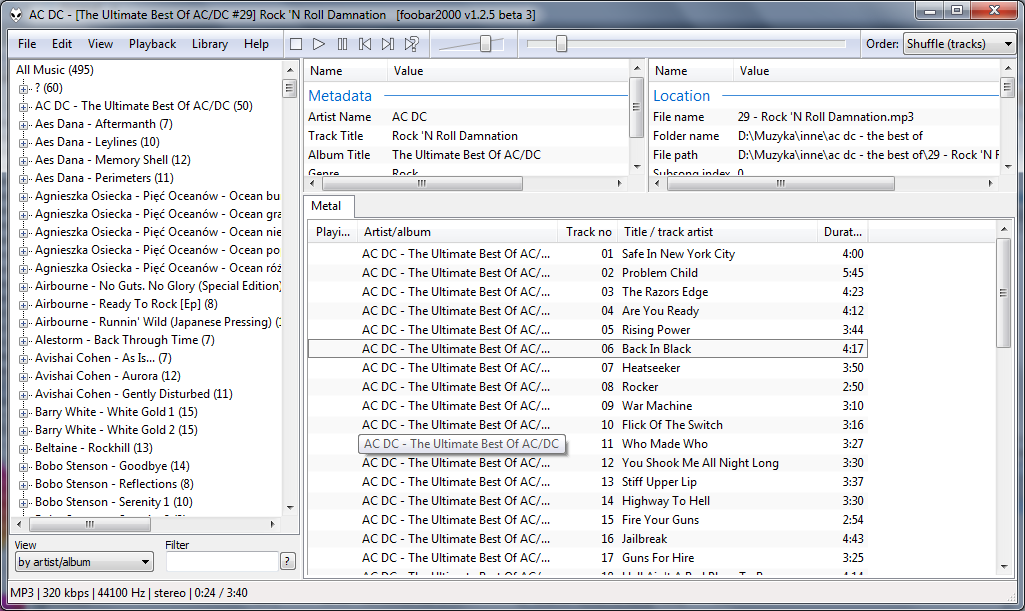This screenshot has width=1025, height=611.
Task: Expand Barry White - White Gold 1 node
Action: click(x=24, y=412)
